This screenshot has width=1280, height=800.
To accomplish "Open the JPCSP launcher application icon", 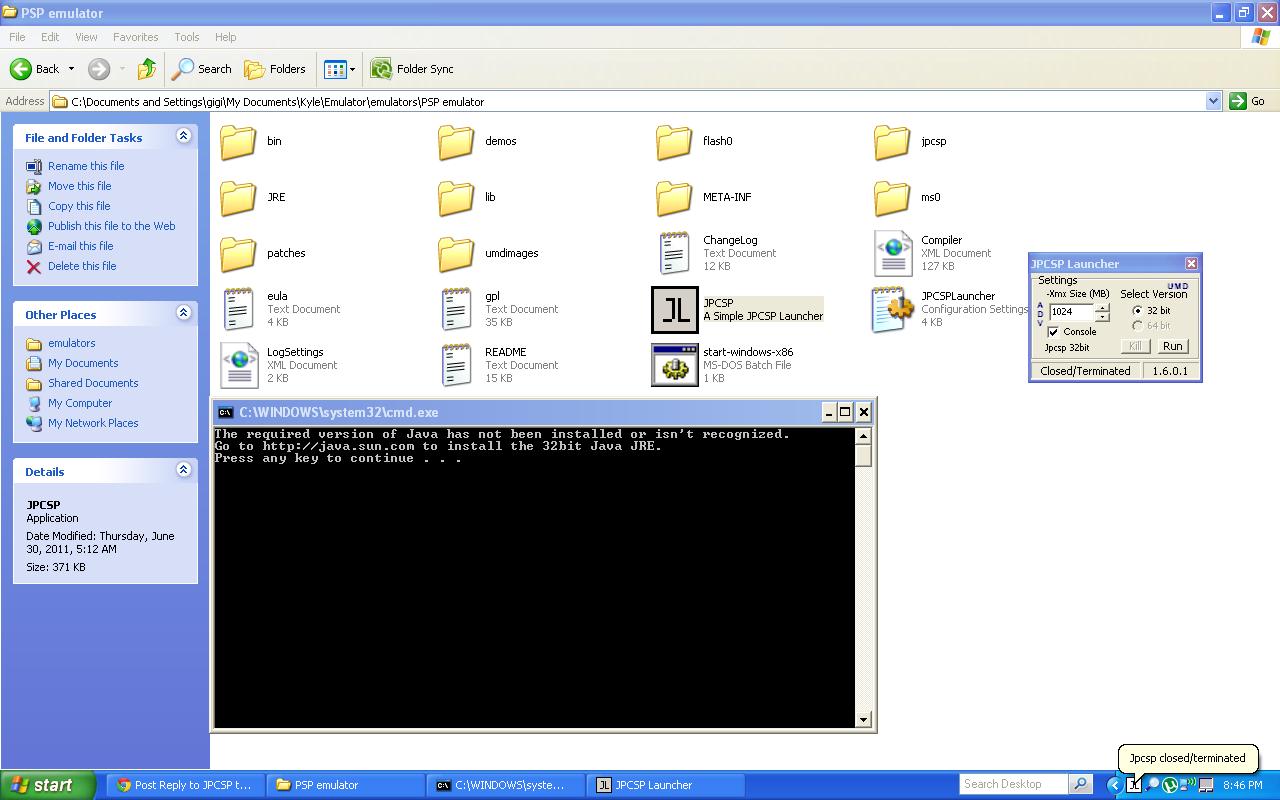I will click(675, 310).
